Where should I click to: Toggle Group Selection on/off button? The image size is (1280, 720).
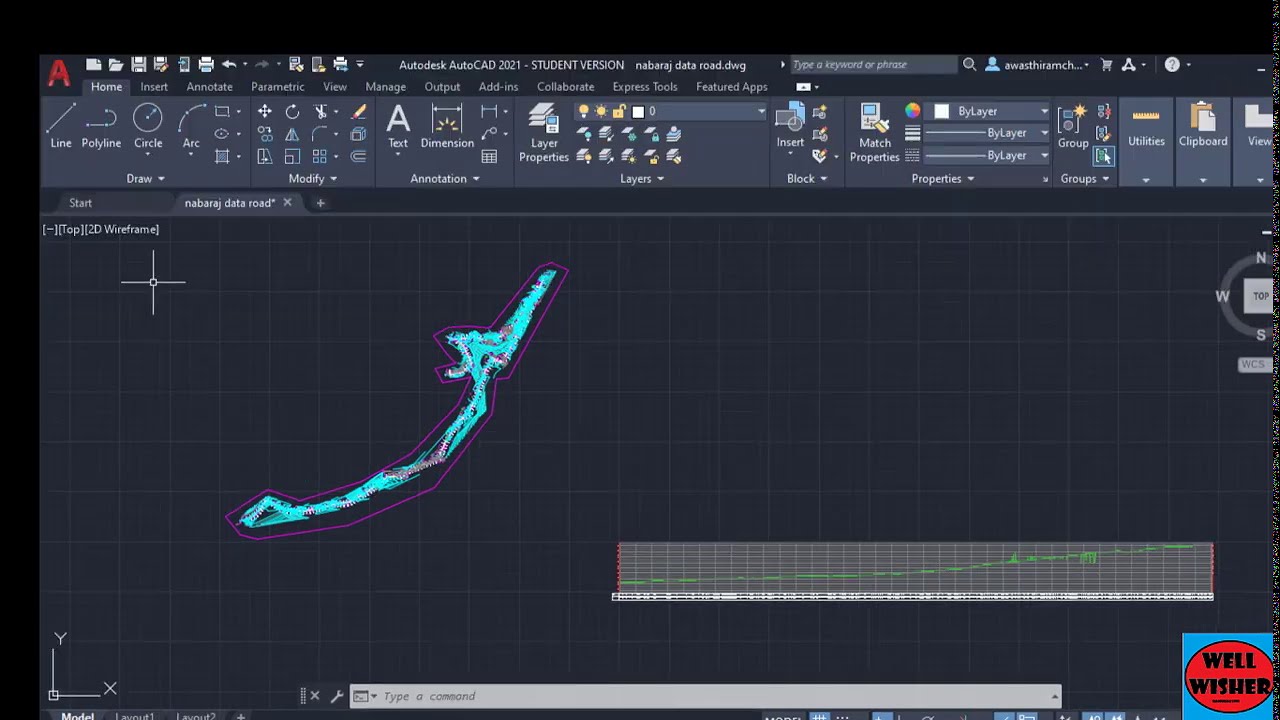1103,156
